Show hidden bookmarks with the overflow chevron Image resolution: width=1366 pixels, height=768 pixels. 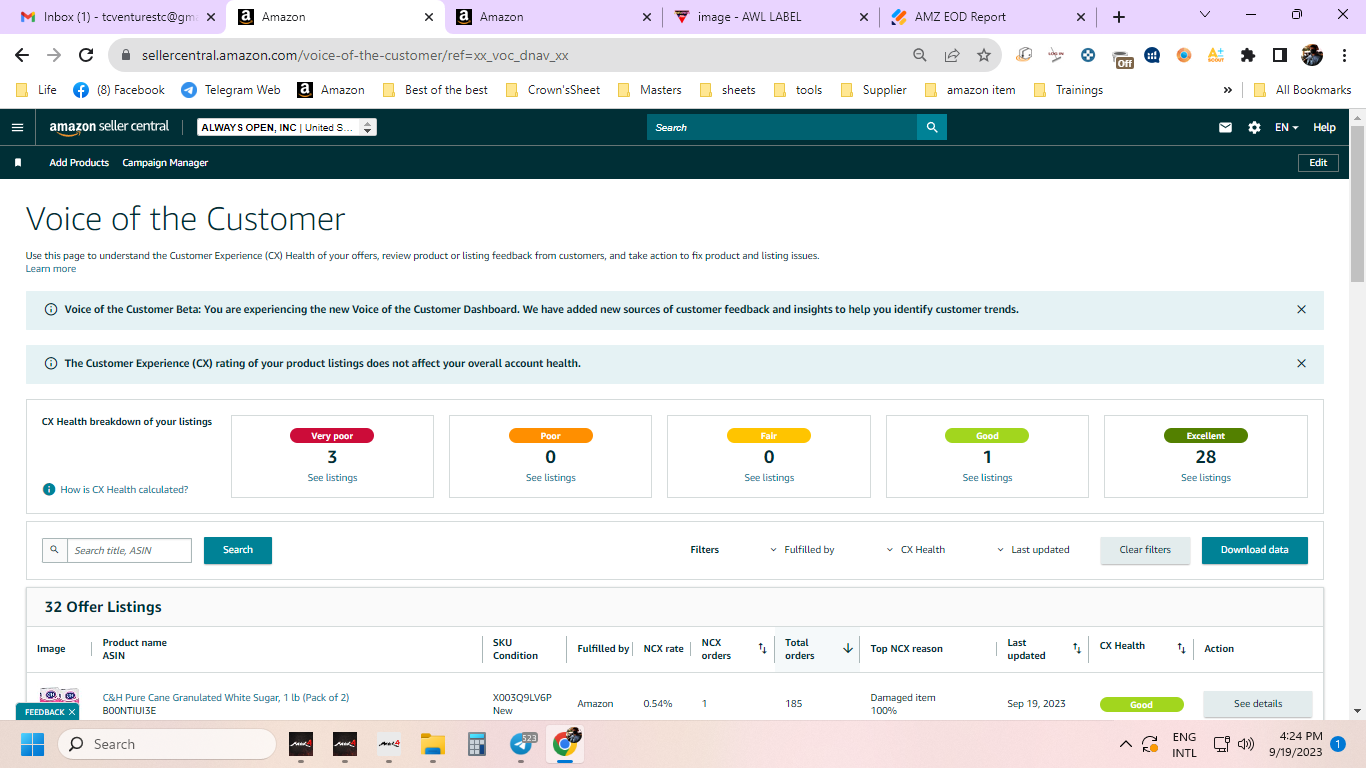[1227, 90]
